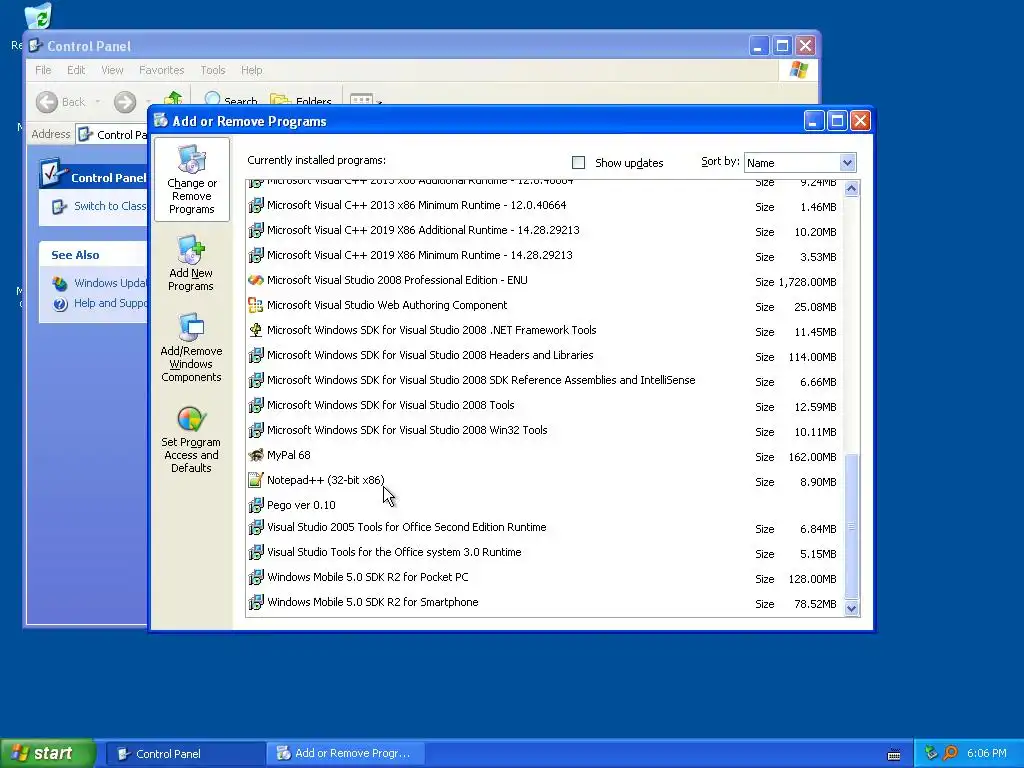
Task: Open Change or Remove Programs section
Action: [191, 180]
